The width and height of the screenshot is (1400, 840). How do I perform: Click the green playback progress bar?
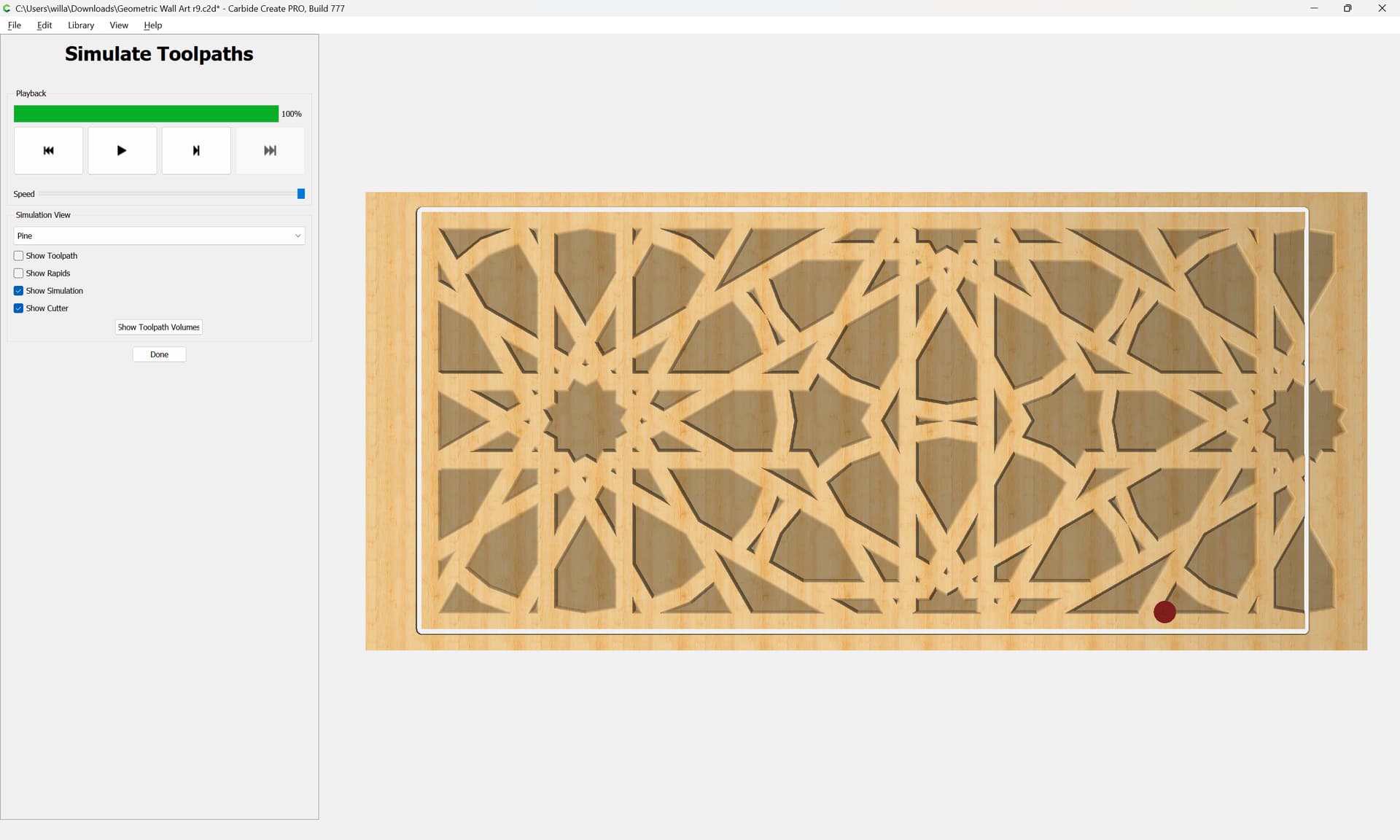pos(146,114)
